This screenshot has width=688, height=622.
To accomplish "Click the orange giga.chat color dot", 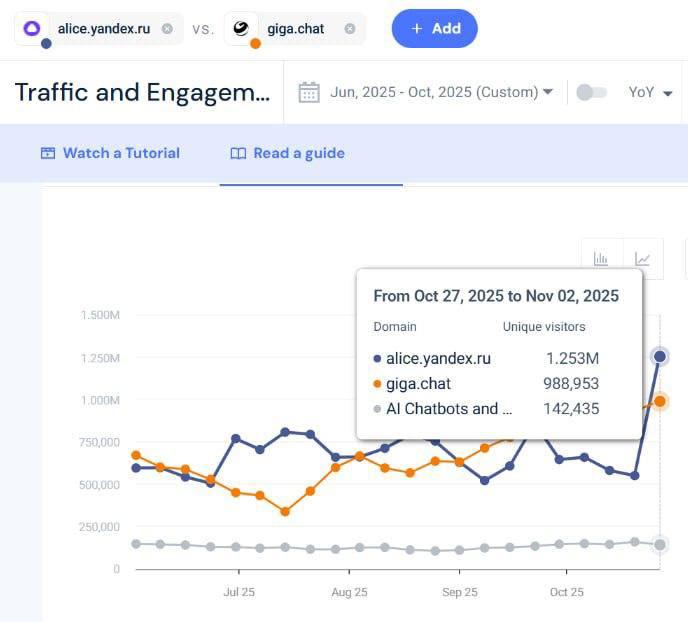I will (255, 43).
